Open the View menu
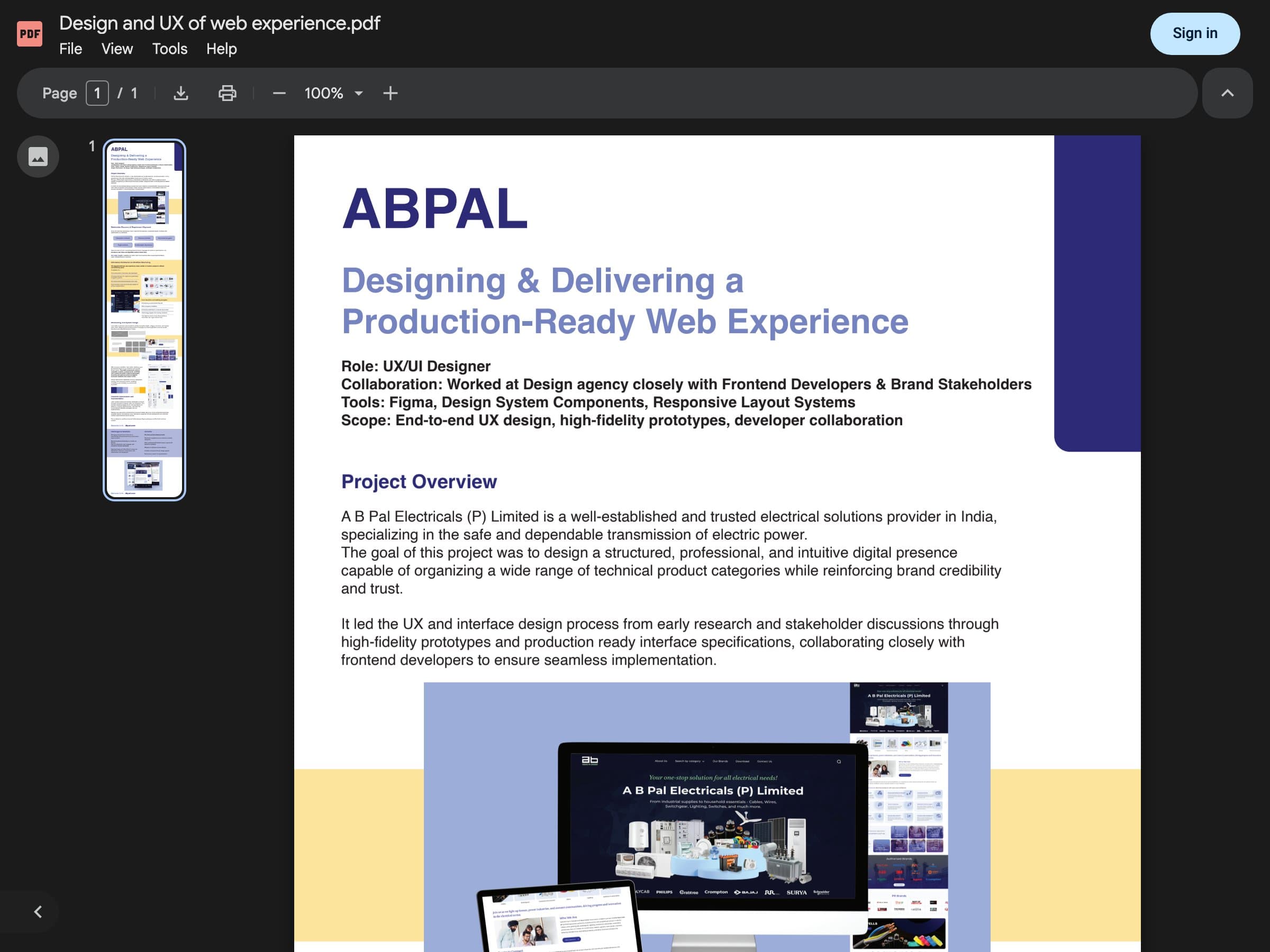Viewport: 1270px width, 952px height. tap(116, 49)
